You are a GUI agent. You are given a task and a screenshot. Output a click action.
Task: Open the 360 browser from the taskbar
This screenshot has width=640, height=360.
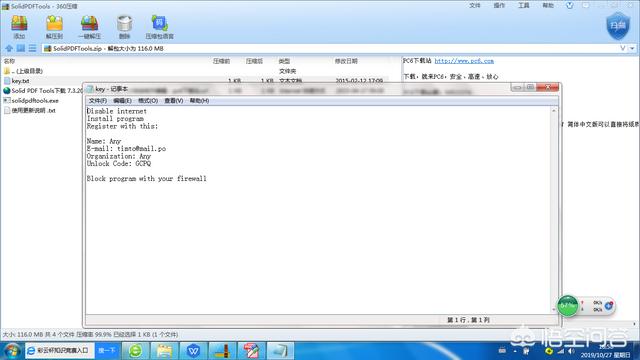click(x=136, y=351)
